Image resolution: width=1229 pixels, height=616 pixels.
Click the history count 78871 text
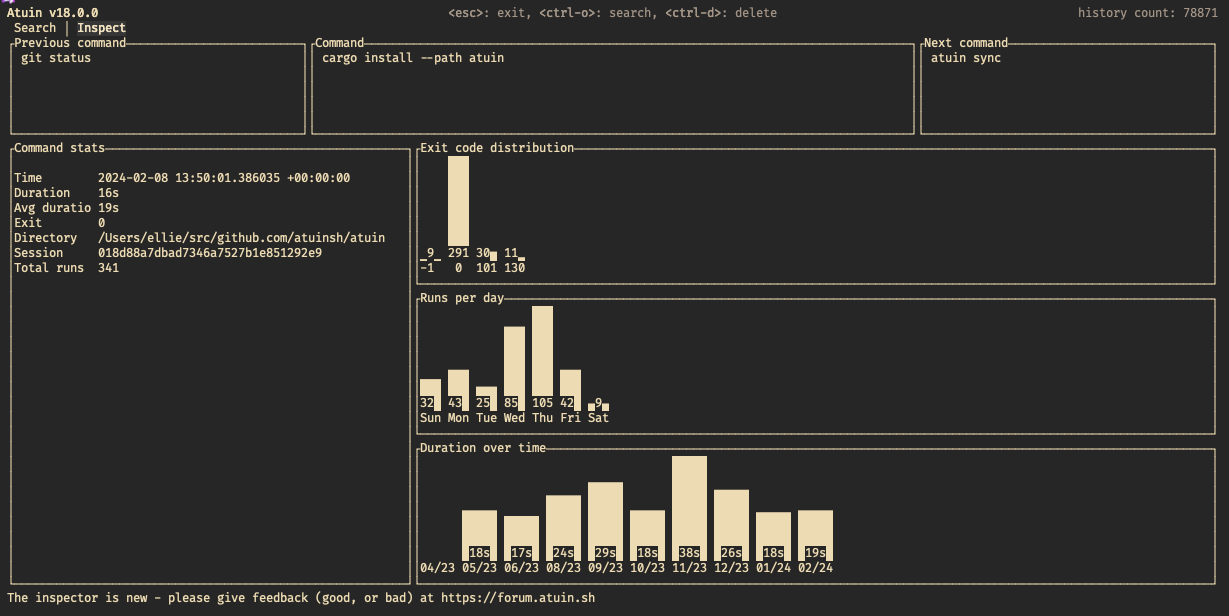1148,13
